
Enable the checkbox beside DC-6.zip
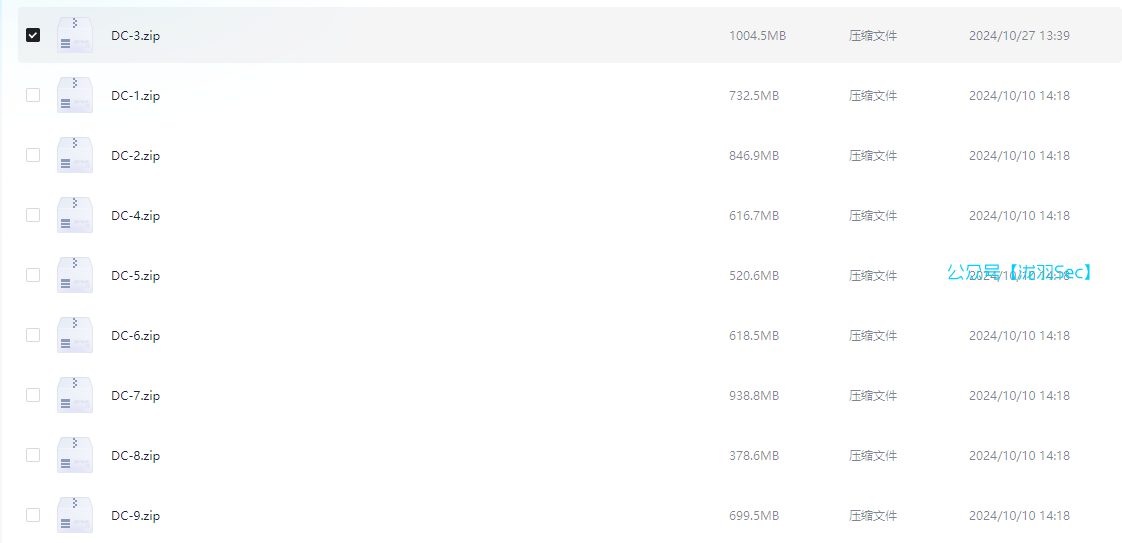(x=33, y=335)
